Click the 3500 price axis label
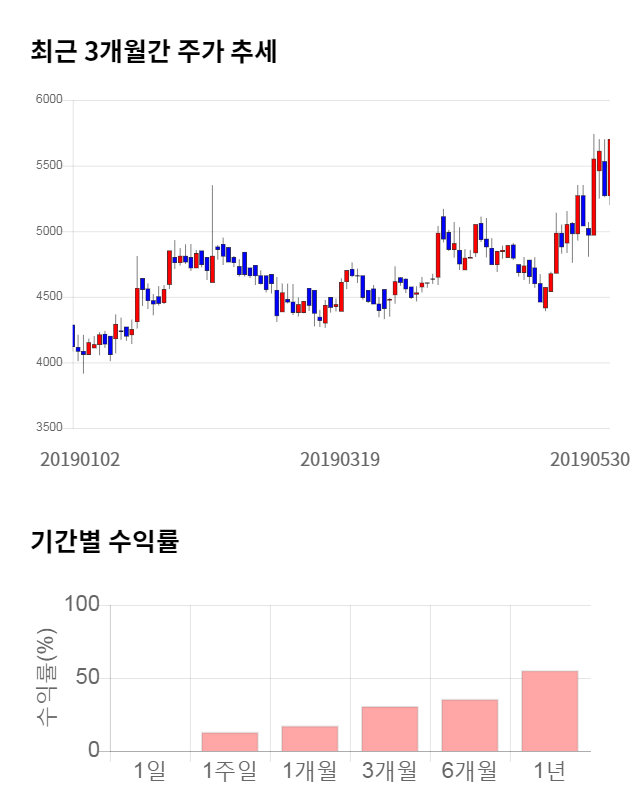The image size is (640, 810). pos(49,428)
